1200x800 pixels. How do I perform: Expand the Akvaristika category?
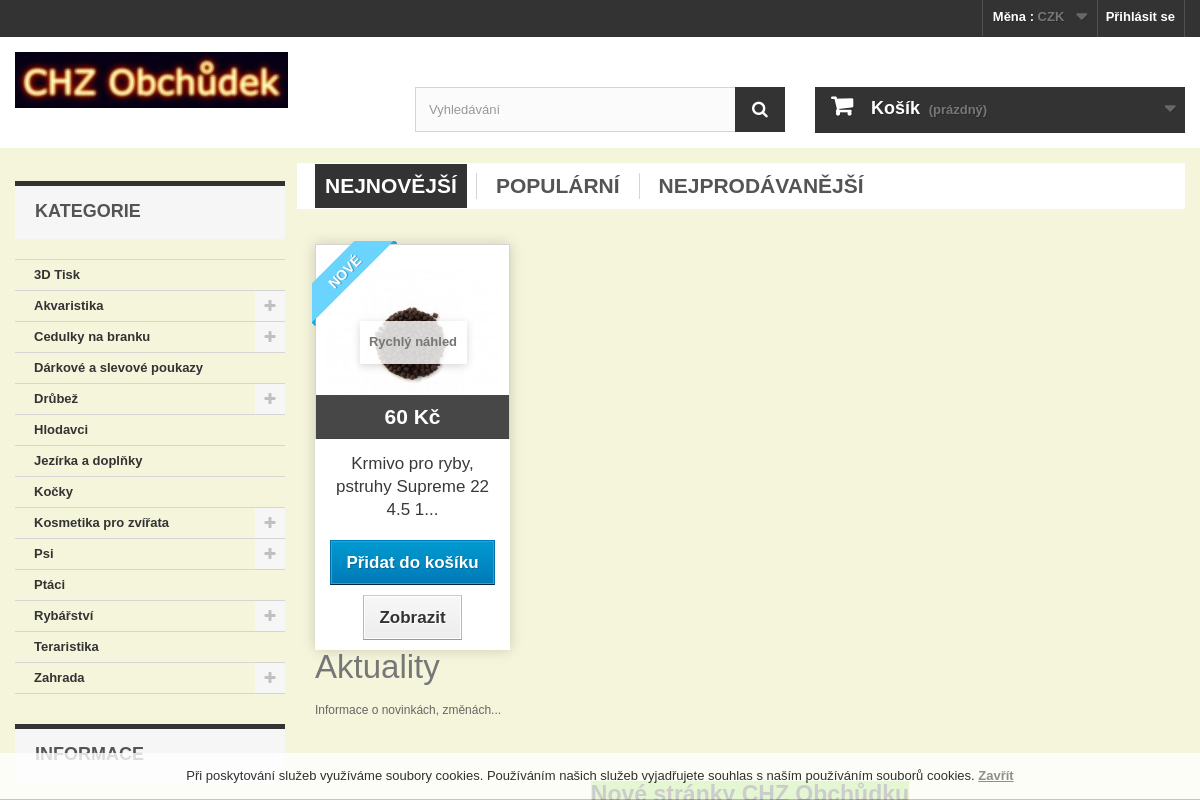coord(269,306)
